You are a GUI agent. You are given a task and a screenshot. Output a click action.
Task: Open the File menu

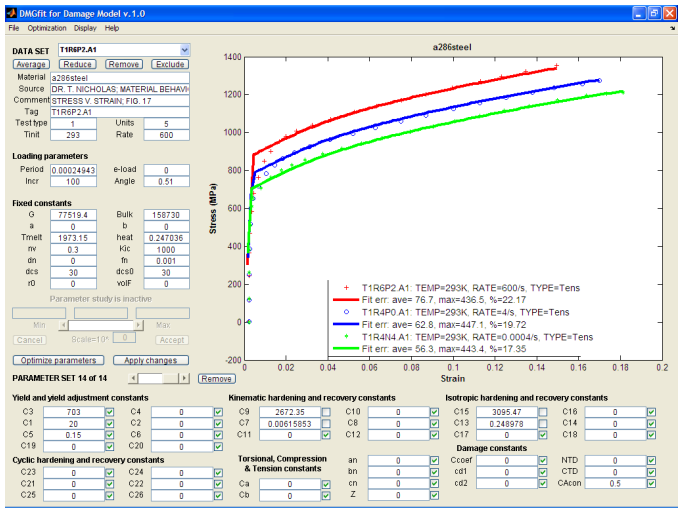[x=13, y=28]
